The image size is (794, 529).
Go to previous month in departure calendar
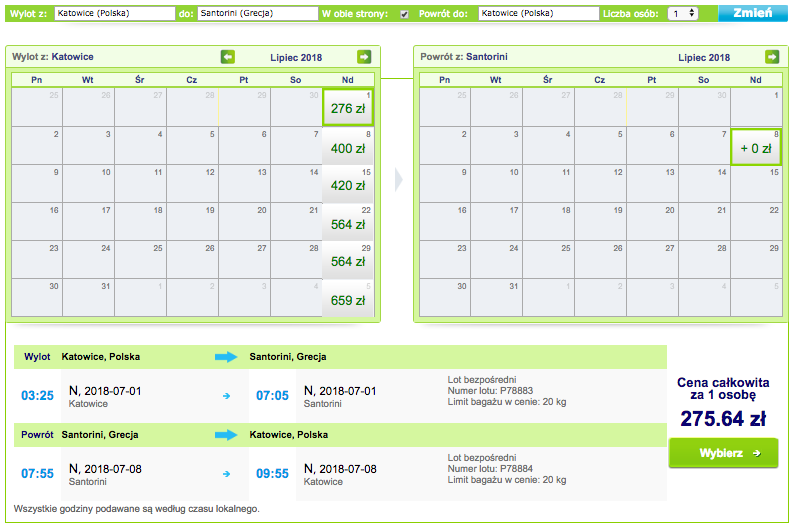pyautogui.click(x=228, y=57)
